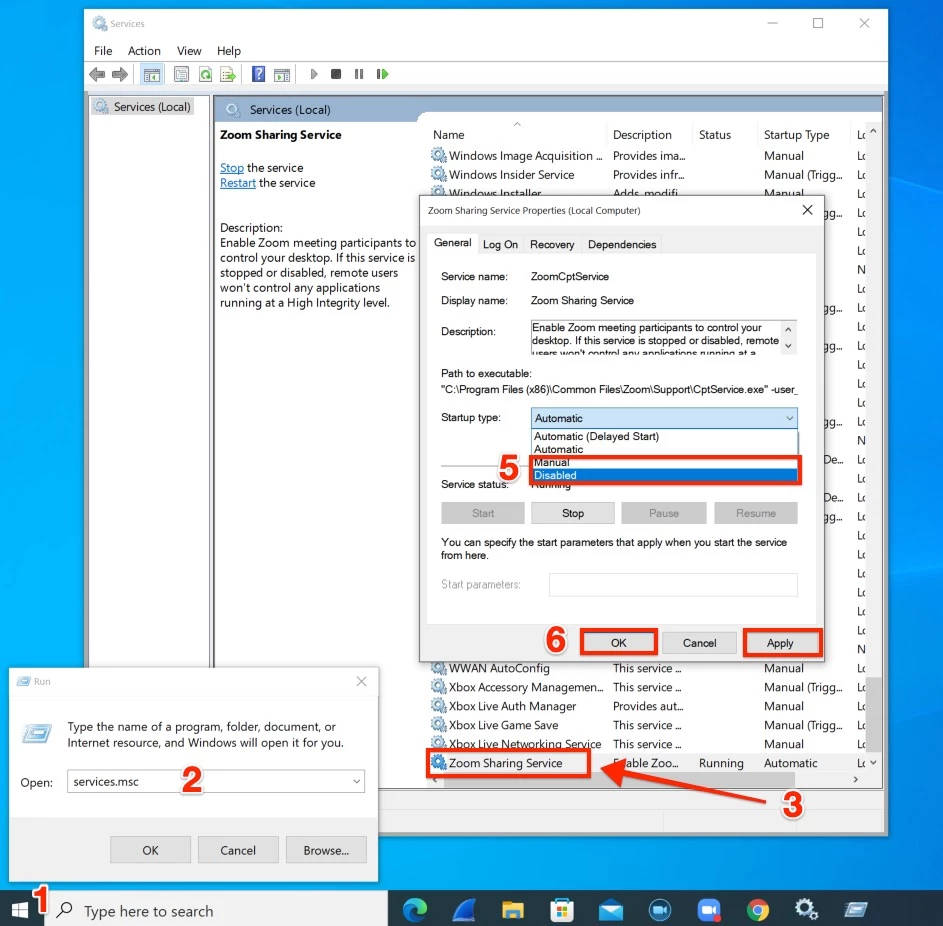Click OK in the properties dialog
The image size is (943, 926).
pyautogui.click(x=618, y=643)
